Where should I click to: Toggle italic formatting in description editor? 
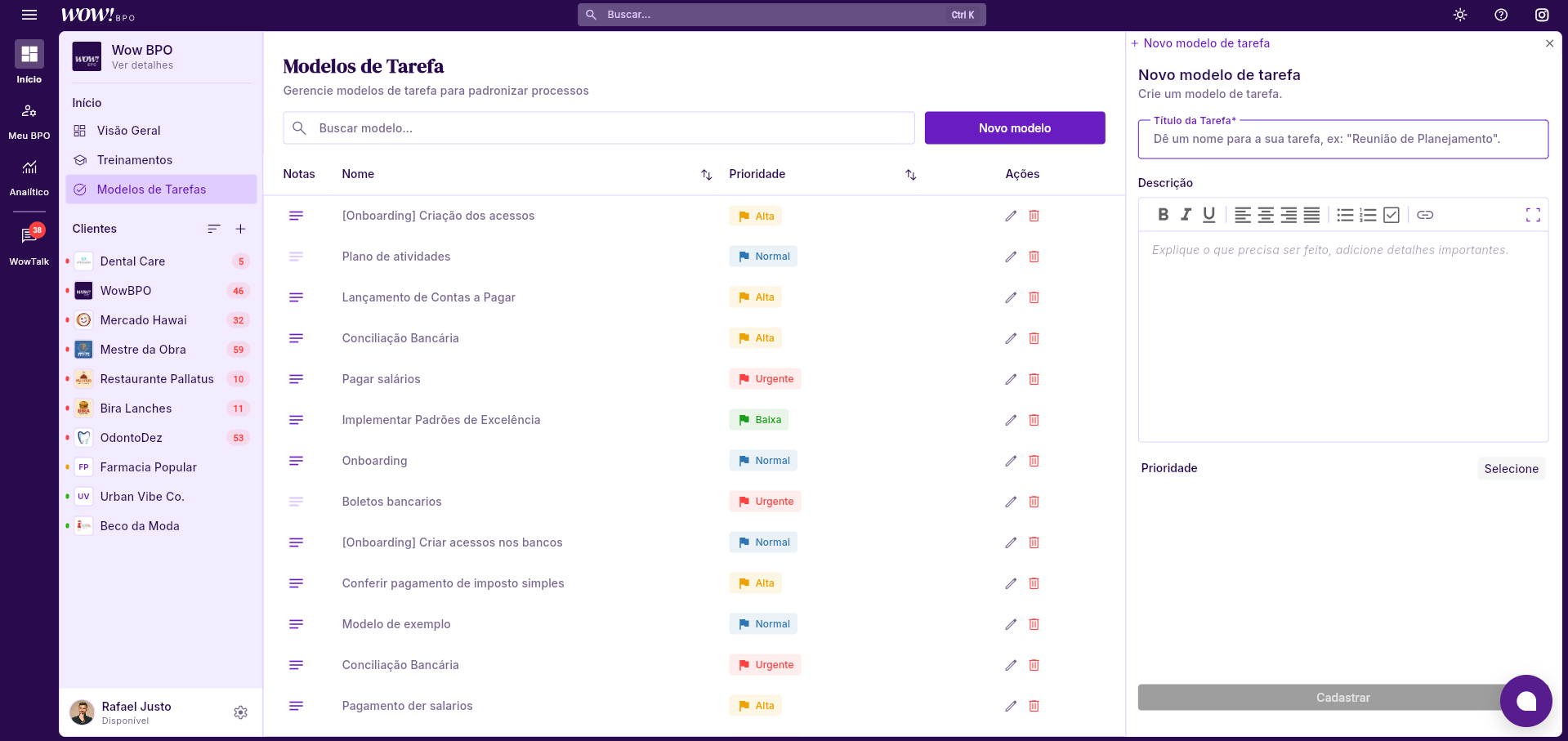(x=1186, y=215)
